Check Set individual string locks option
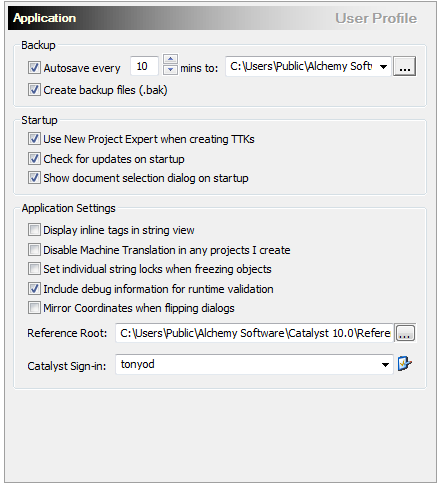Screen dimensions: 442x489 [x=34, y=269]
